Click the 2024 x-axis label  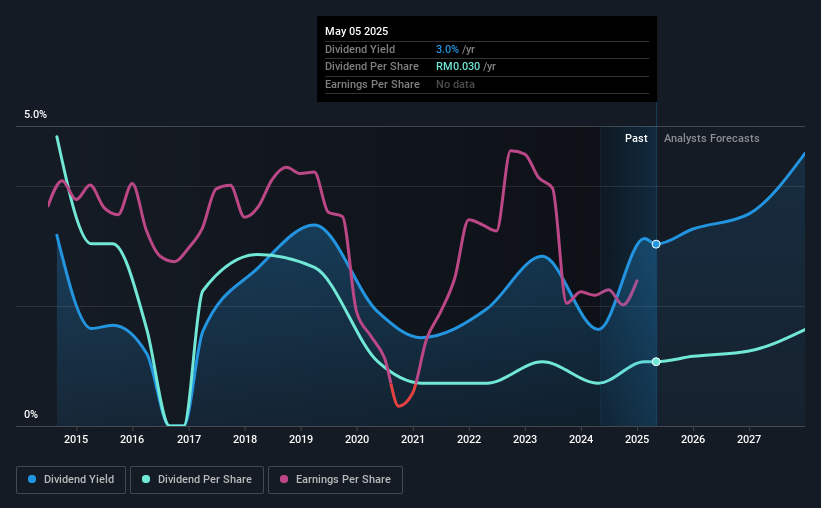(581, 439)
